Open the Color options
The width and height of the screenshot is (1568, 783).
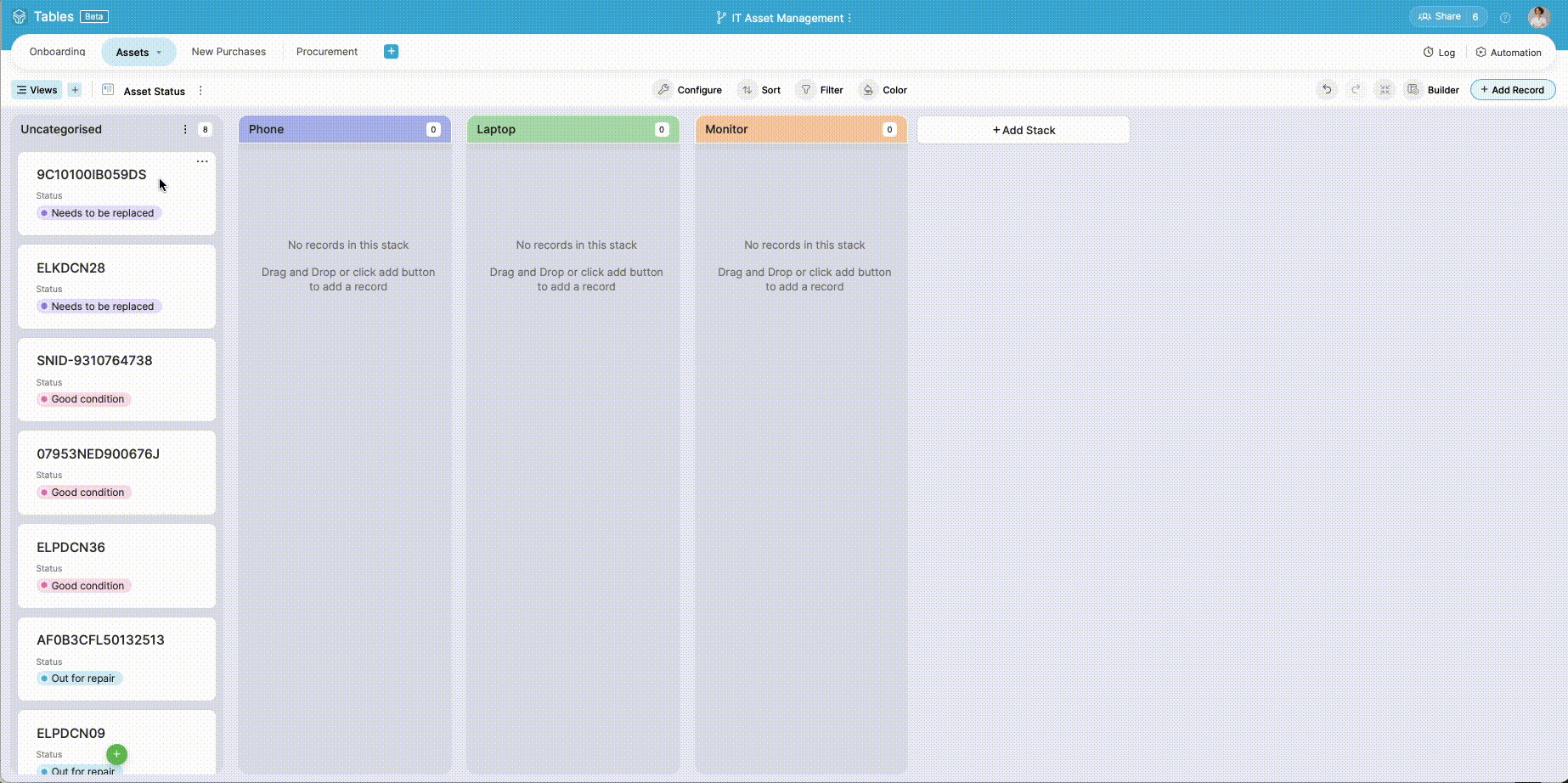click(x=883, y=90)
